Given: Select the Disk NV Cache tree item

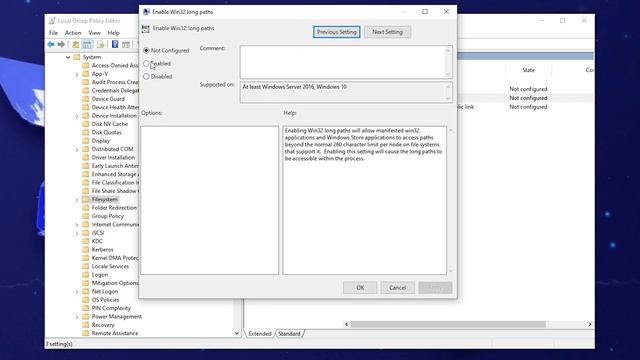Looking at the screenshot, I should [x=109, y=124].
